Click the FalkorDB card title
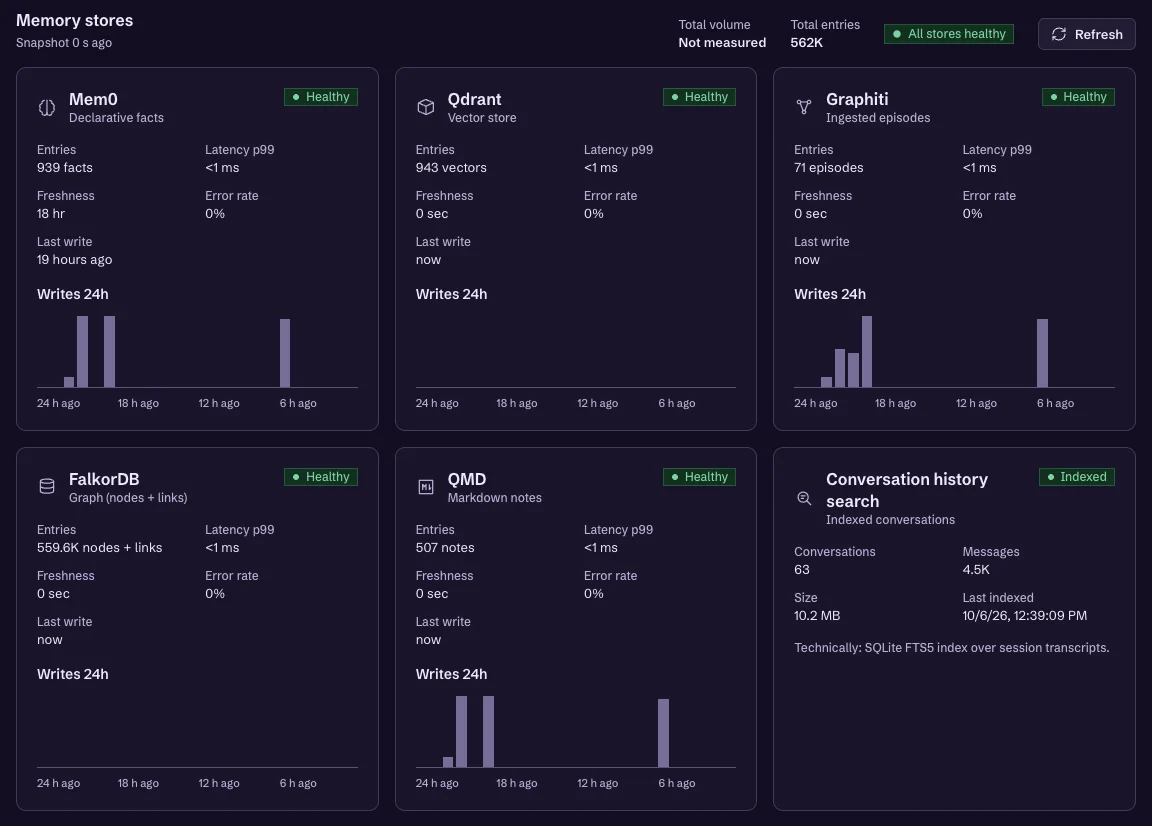The height and width of the screenshot is (826, 1152). 104,479
